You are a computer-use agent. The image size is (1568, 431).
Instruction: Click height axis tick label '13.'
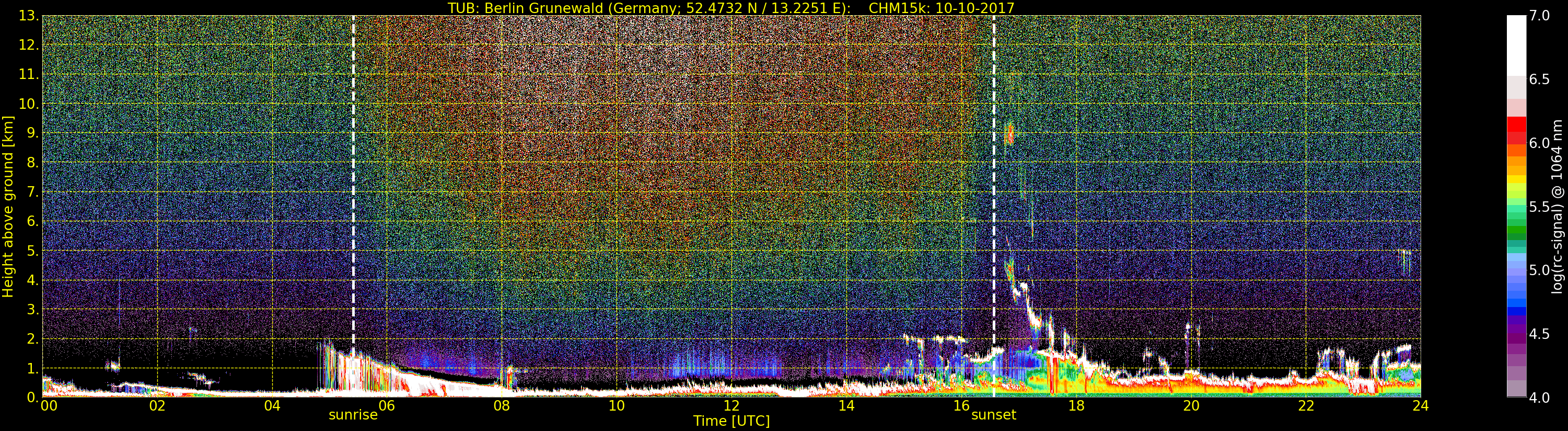click(29, 16)
